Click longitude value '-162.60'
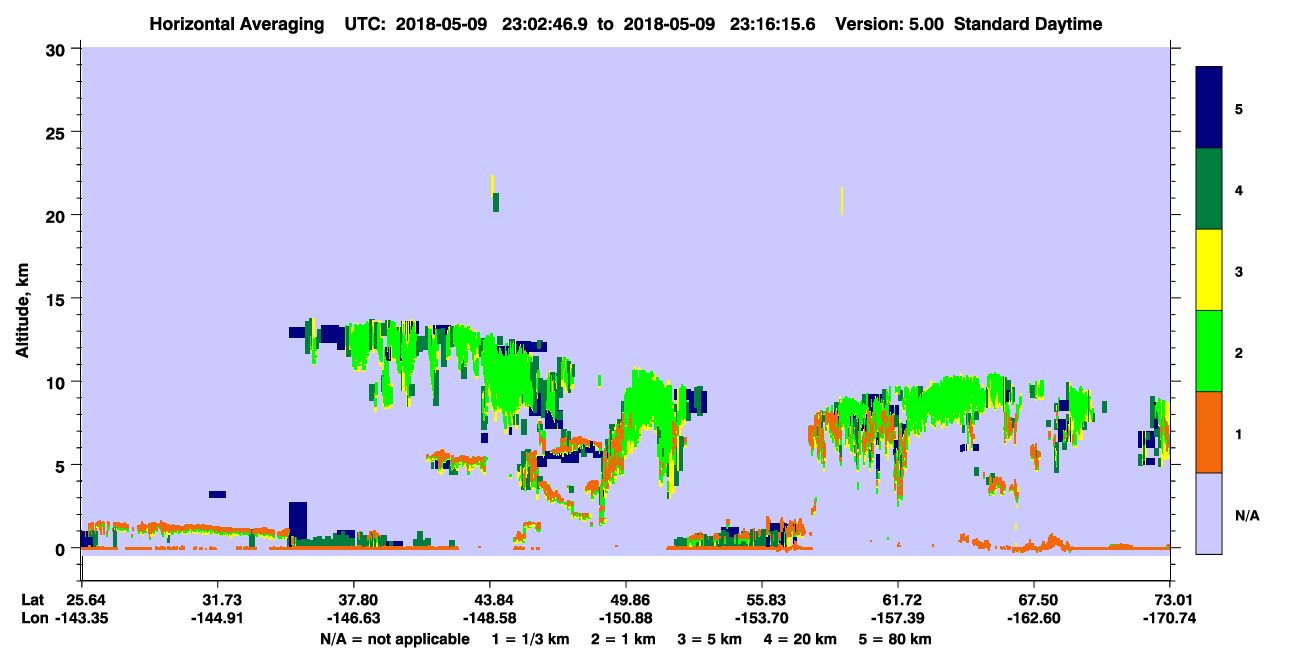 pos(1035,617)
